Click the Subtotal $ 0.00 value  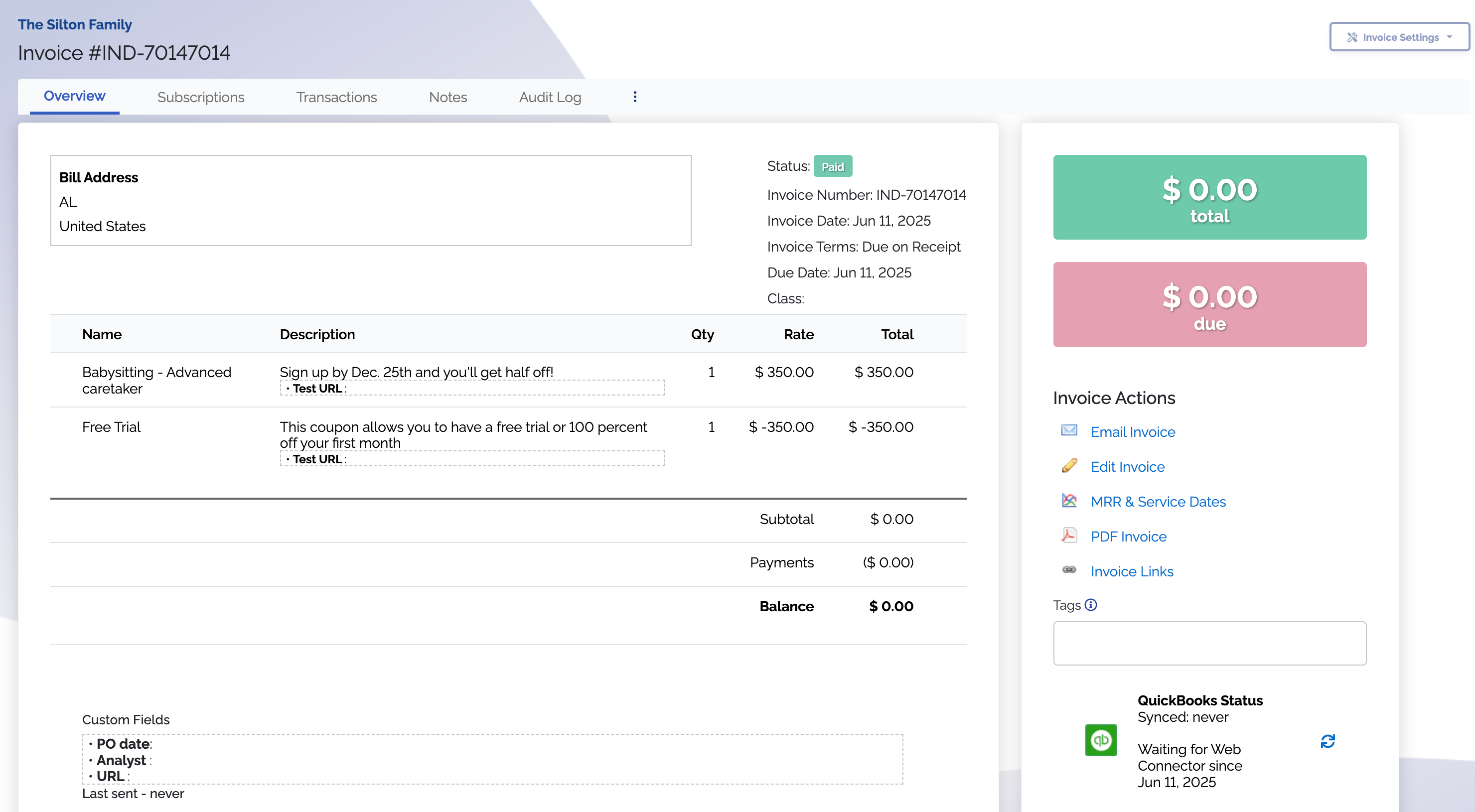click(x=891, y=519)
